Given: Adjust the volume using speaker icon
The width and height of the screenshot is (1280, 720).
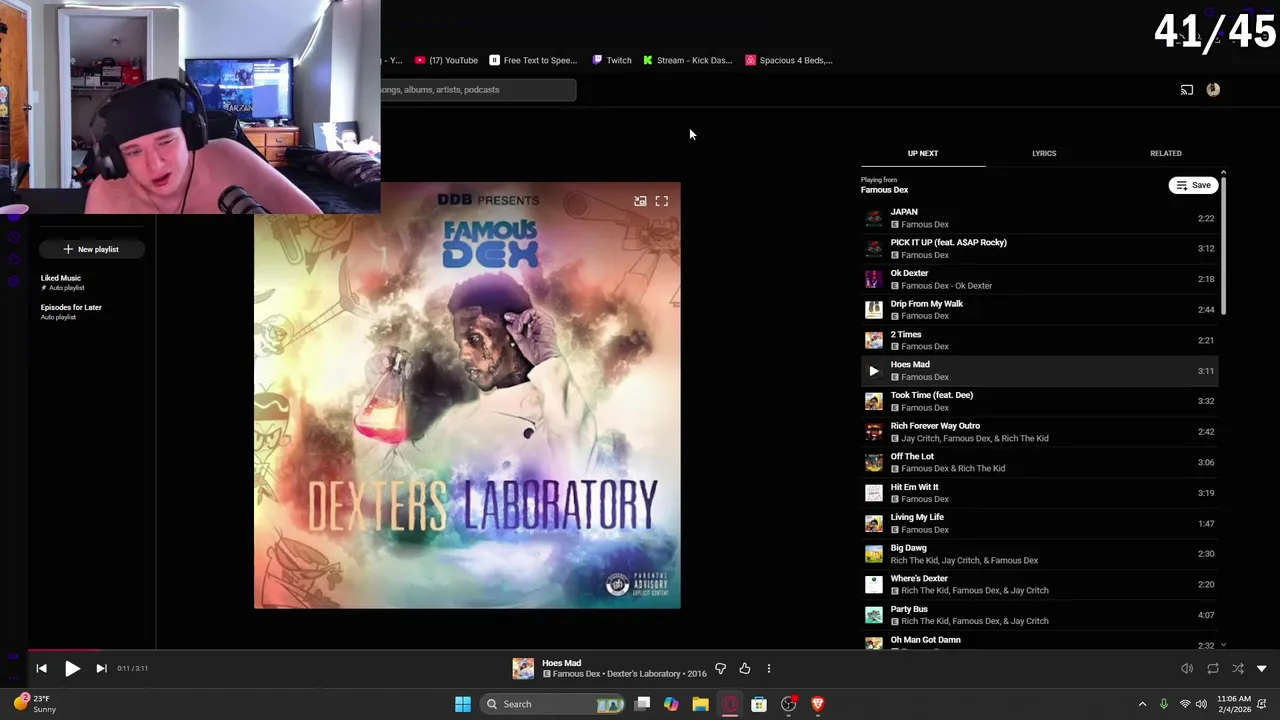Looking at the screenshot, I should [1187, 668].
